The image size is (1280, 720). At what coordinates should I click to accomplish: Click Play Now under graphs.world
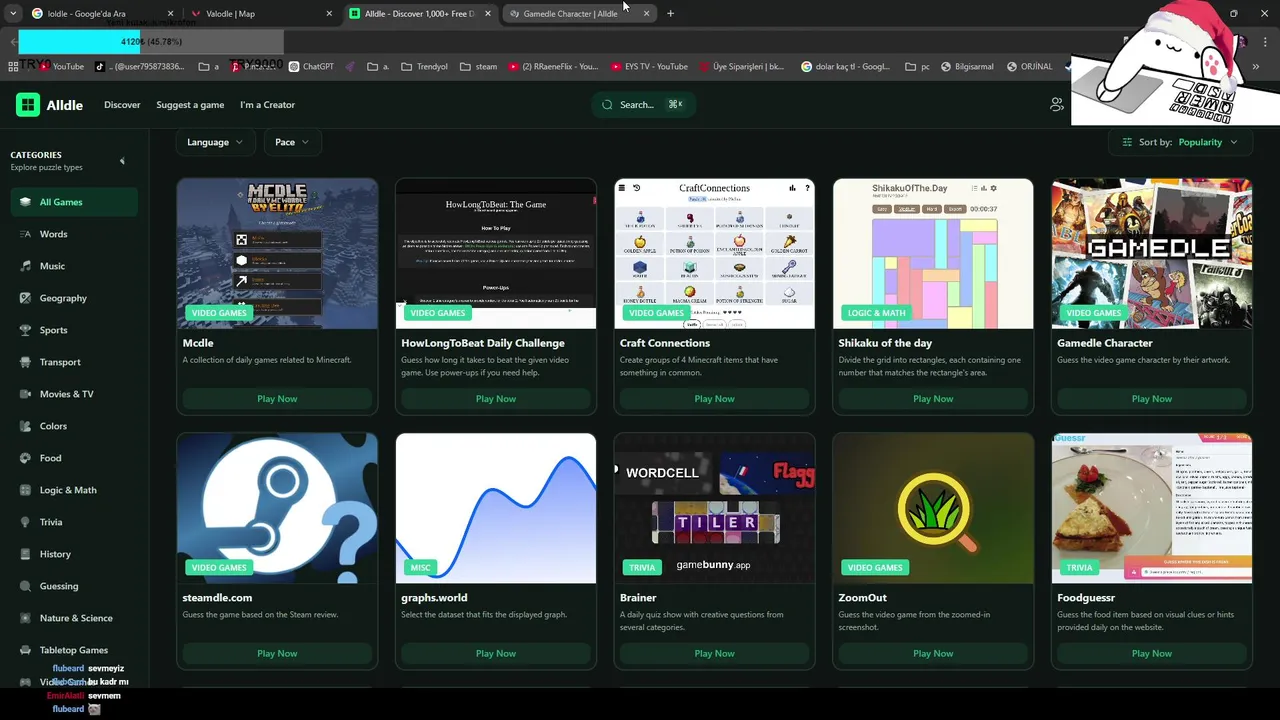(x=496, y=654)
